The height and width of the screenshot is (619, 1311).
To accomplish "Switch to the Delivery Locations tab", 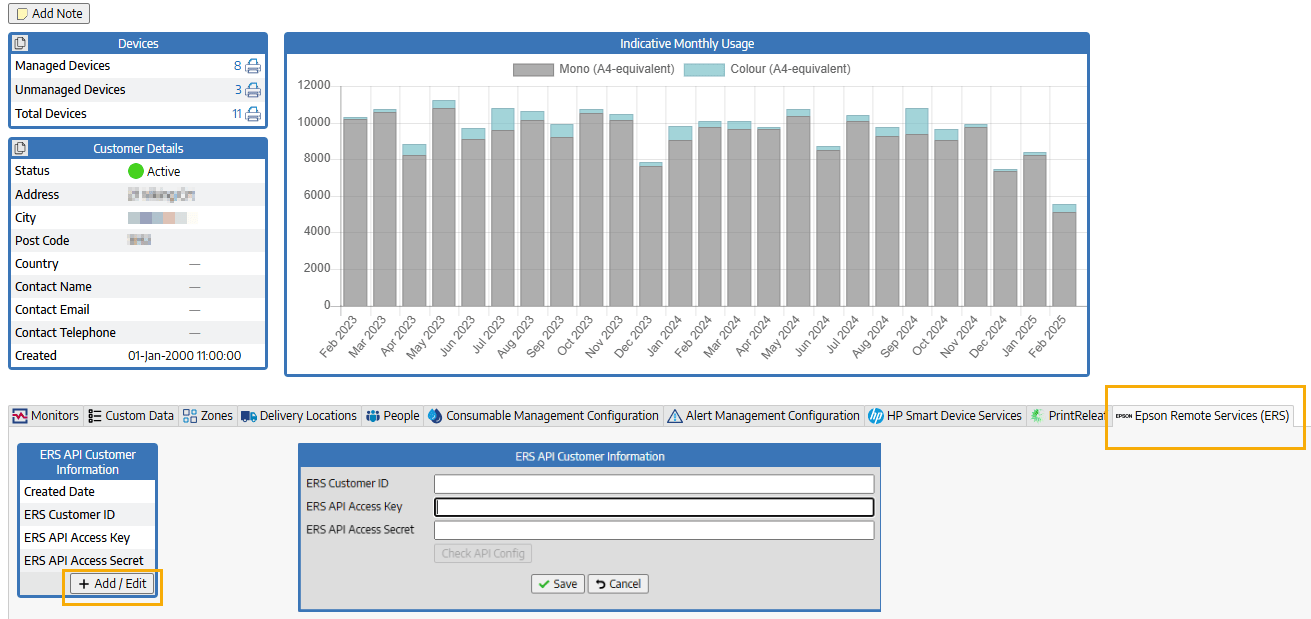I will tap(299, 416).
